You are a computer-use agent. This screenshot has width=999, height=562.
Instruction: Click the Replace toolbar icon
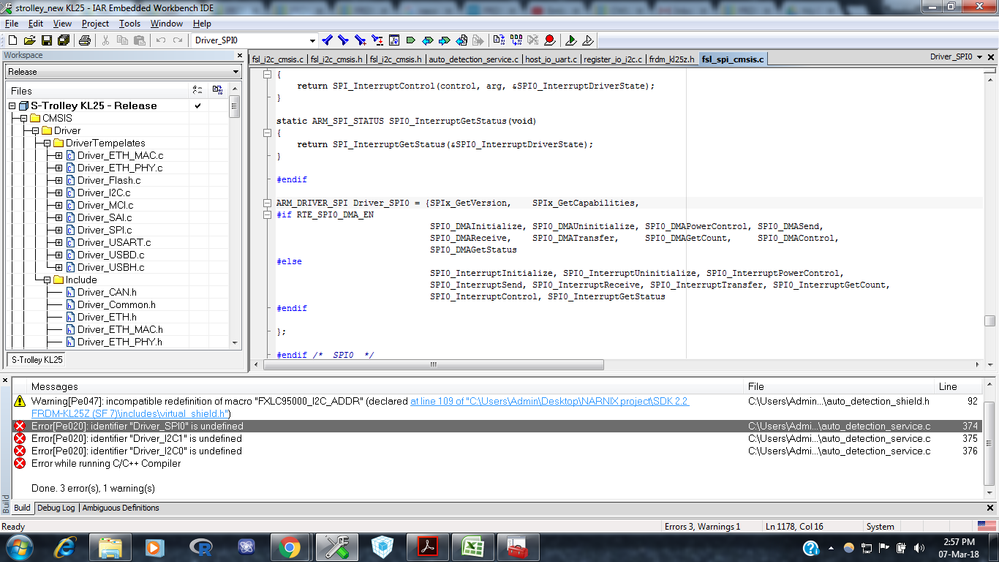point(377,40)
